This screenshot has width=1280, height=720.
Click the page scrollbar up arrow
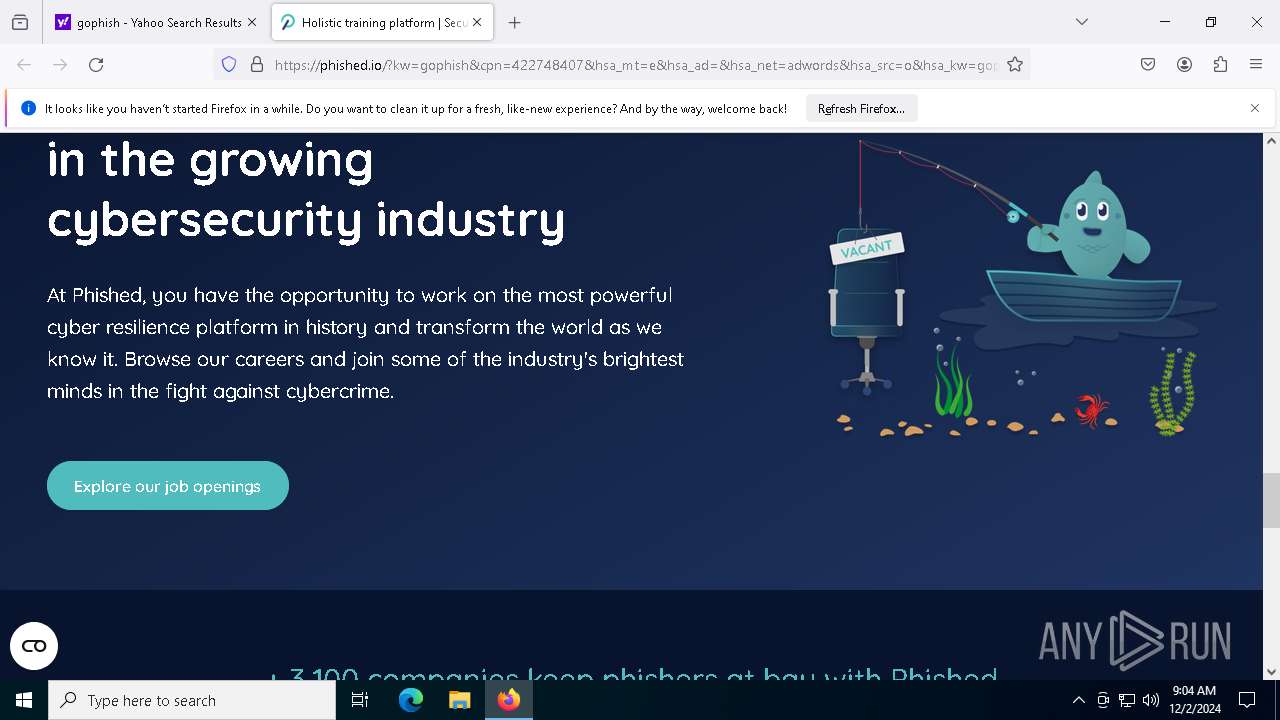coord(1271,141)
